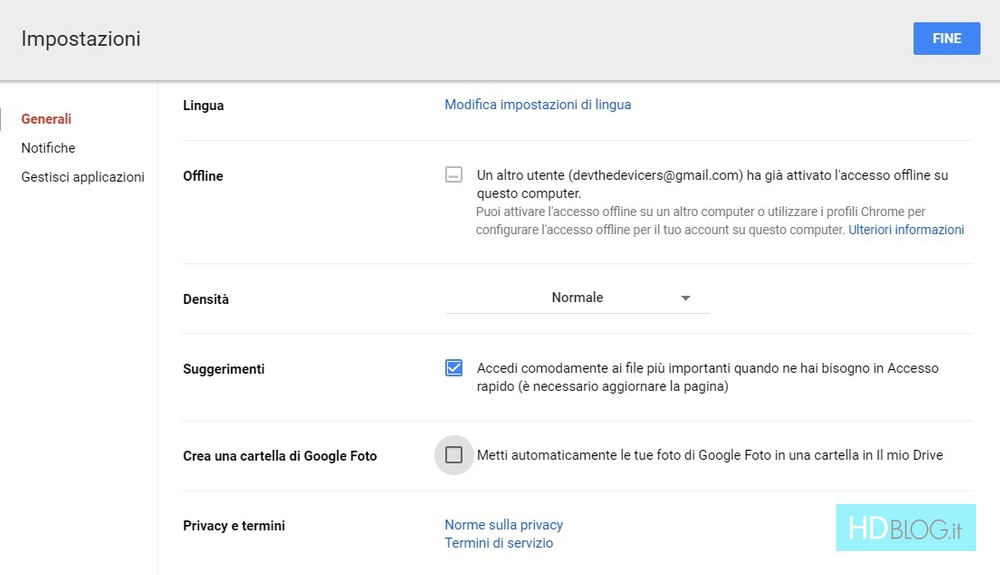Image resolution: width=1000 pixels, height=575 pixels.
Task: Enable the Google Foto folder checkbox
Action: pos(453,455)
